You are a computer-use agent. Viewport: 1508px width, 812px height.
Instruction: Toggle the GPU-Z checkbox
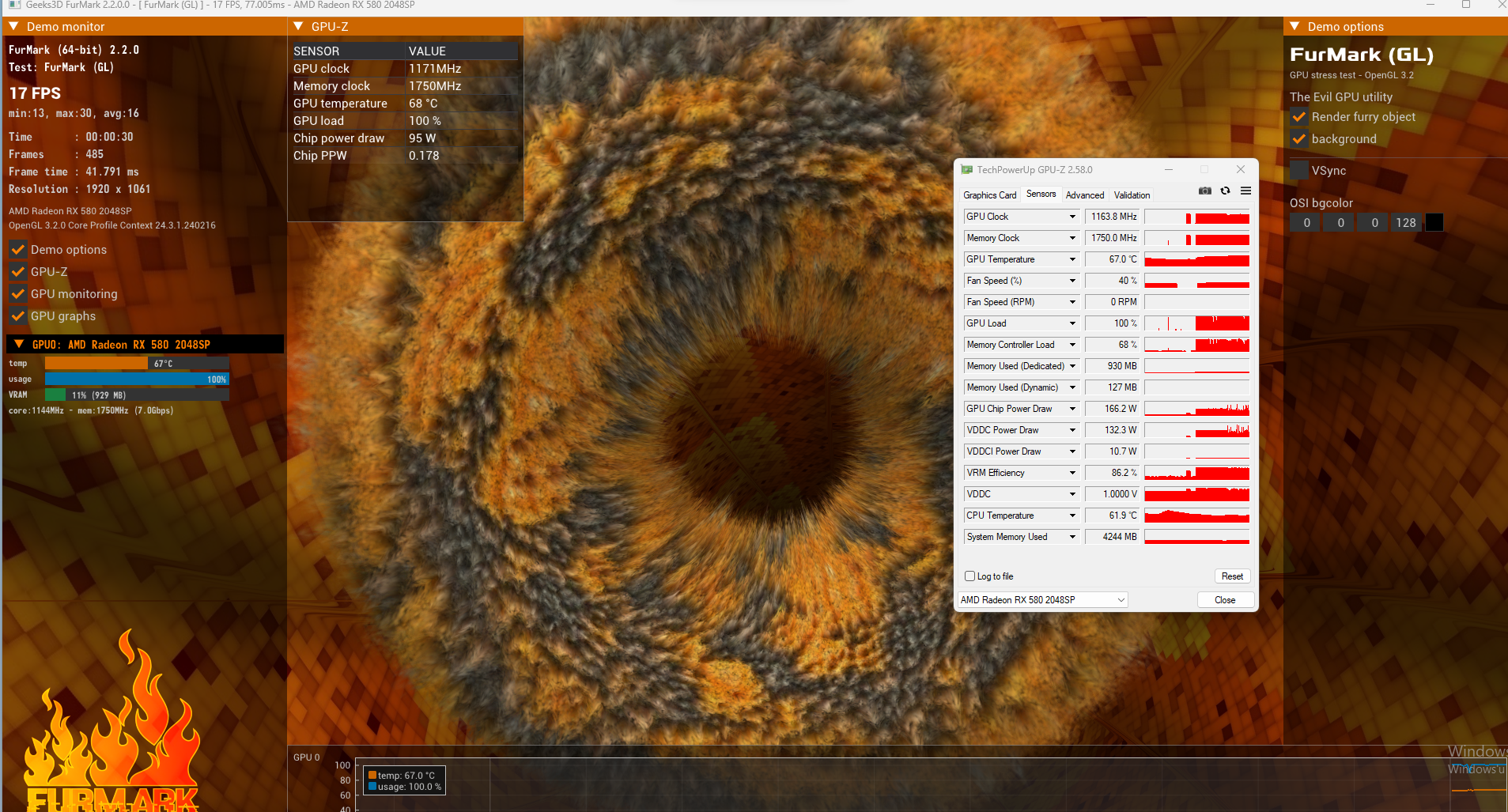17,272
